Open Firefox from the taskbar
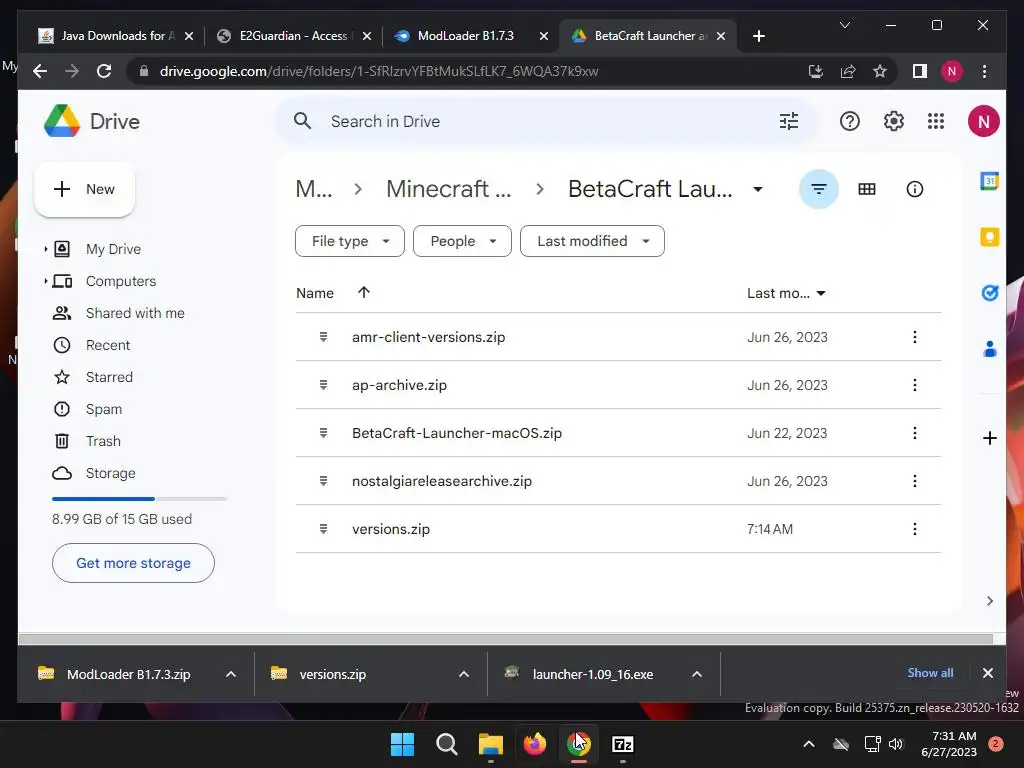The image size is (1024, 768). pos(534,744)
